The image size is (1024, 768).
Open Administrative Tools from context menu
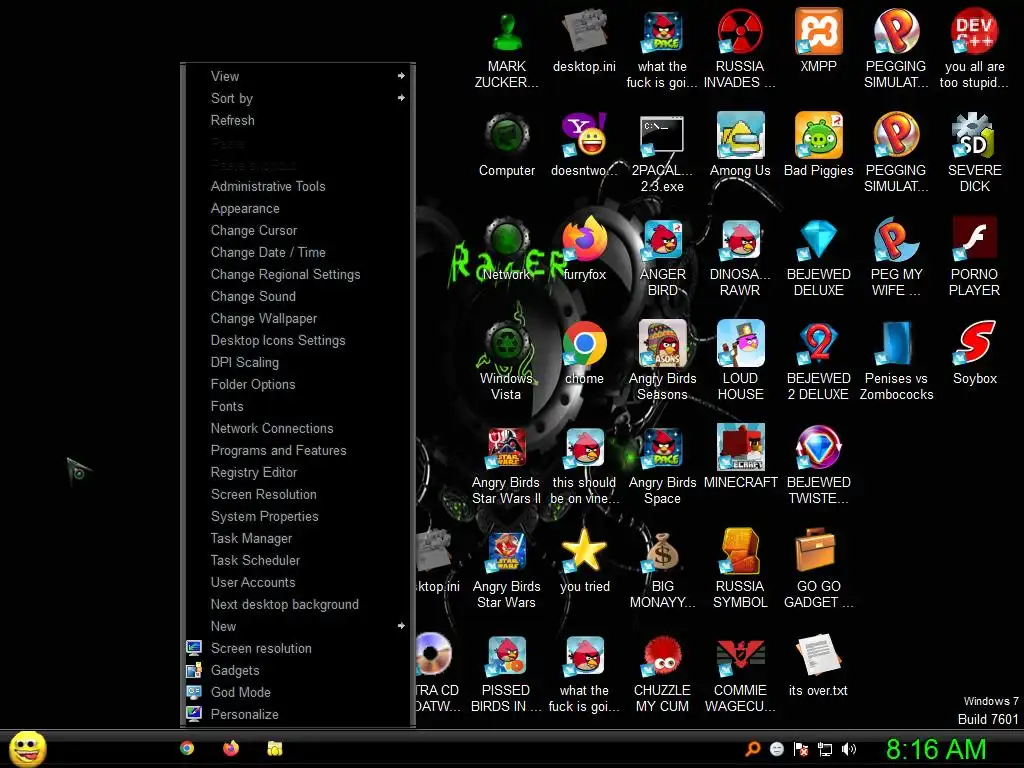(x=301, y=186)
